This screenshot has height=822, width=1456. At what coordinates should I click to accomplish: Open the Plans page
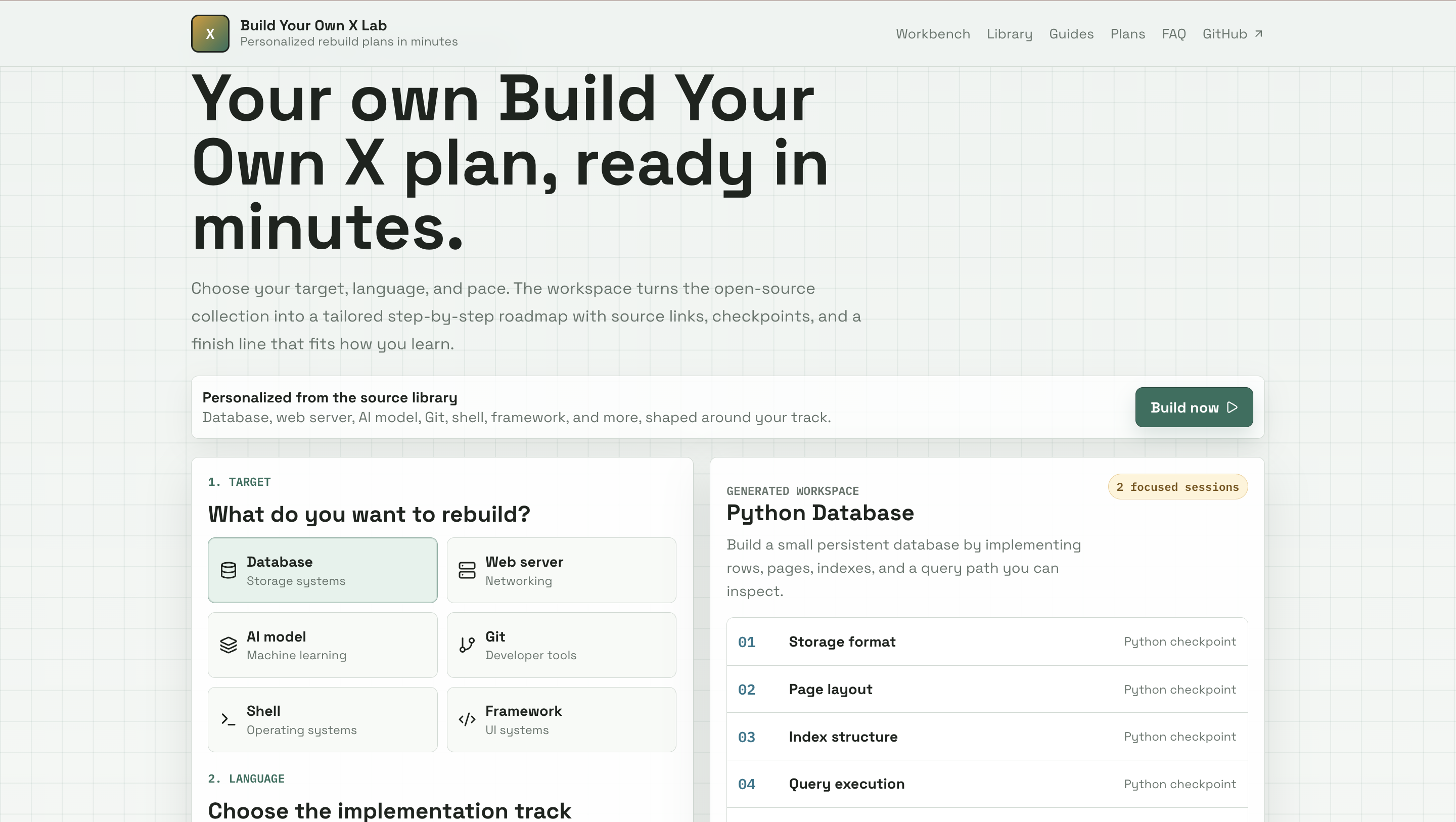tap(1127, 34)
